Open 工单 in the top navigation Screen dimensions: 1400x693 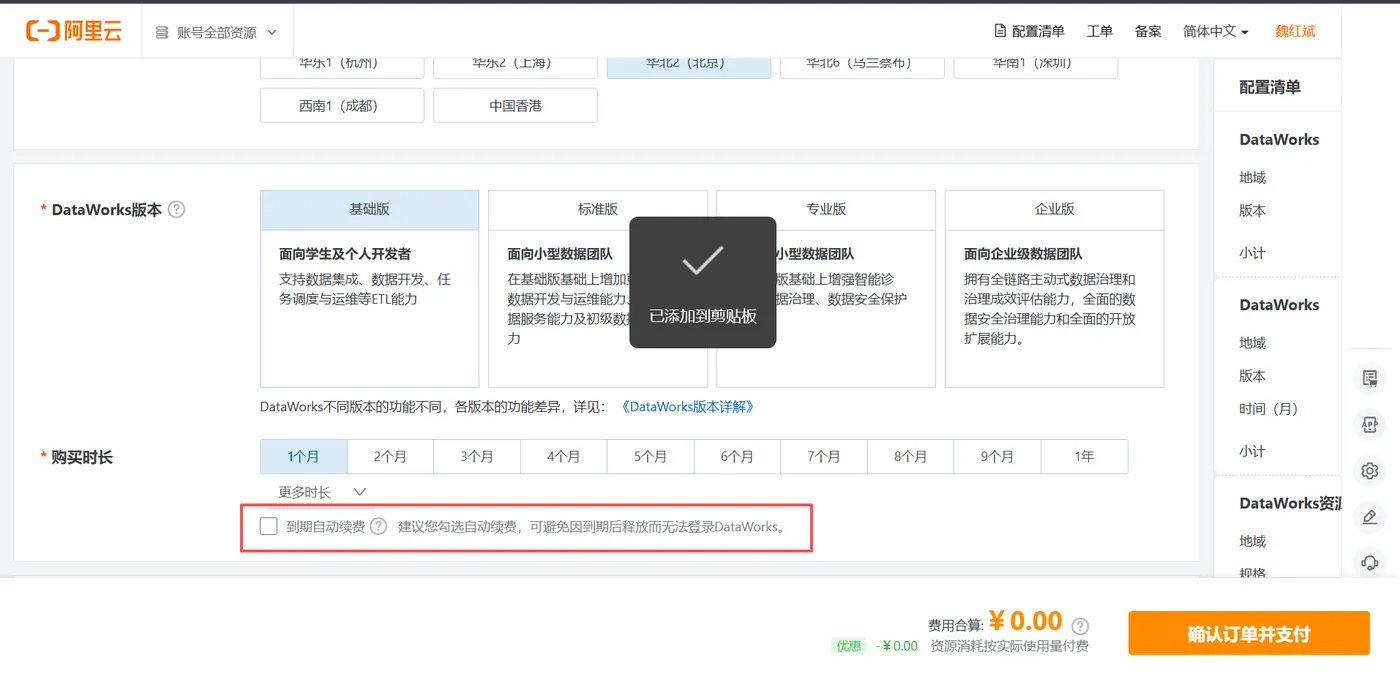click(1100, 32)
